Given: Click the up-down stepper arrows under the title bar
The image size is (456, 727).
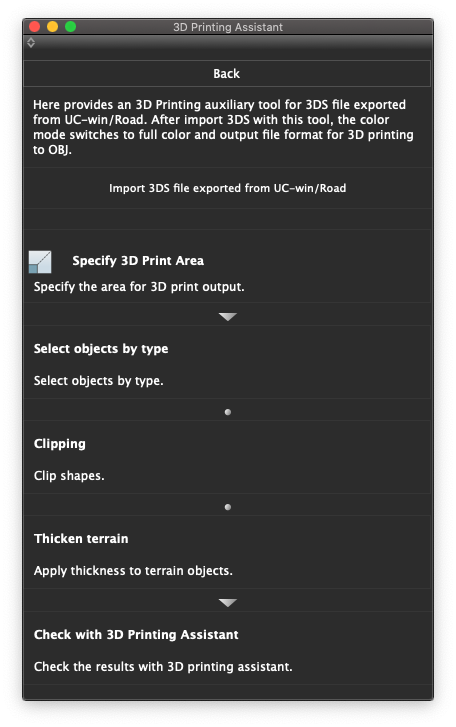Looking at the screenshot, I should (x=31, y=43).
